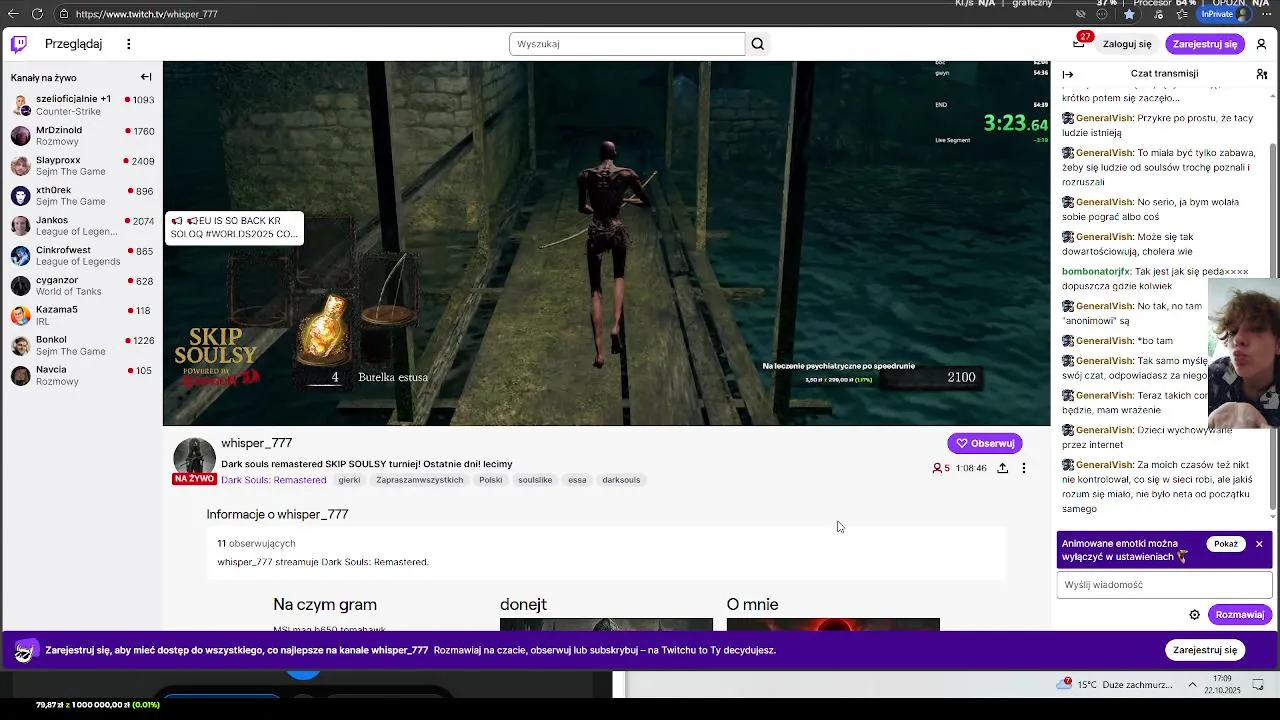Click Zaloguj się login button
The width and height of the screenshot is (1280, 720).
click(1127, 44)
